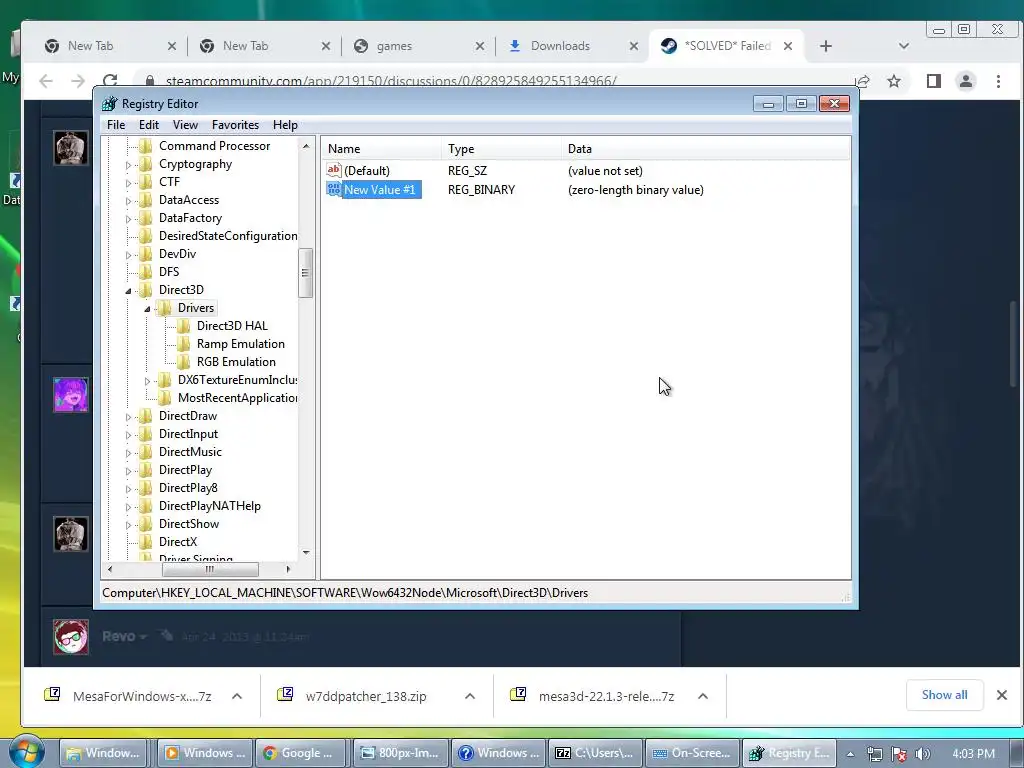This screenshot has width=1024, height=768.
Task: Open the Chrome three-dot menu
Action: (x=998, y=81)
